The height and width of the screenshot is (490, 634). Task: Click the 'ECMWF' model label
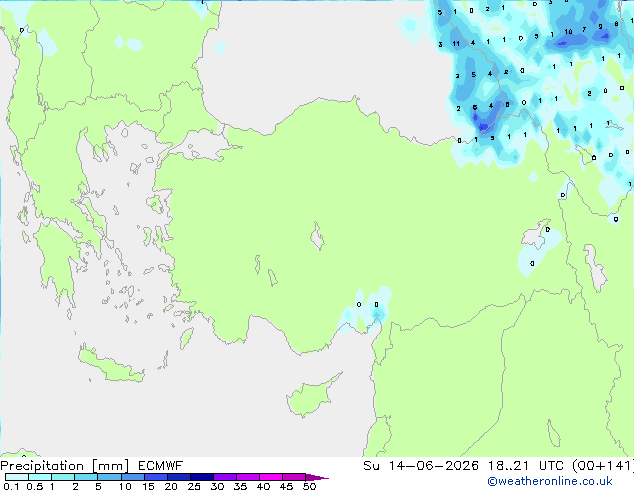[x=161, y=466]
